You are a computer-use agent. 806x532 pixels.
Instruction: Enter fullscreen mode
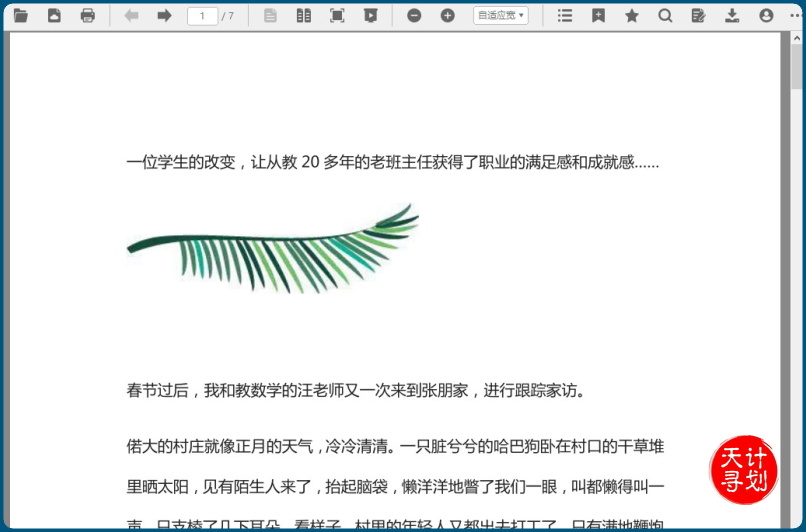tap(337, 15)
